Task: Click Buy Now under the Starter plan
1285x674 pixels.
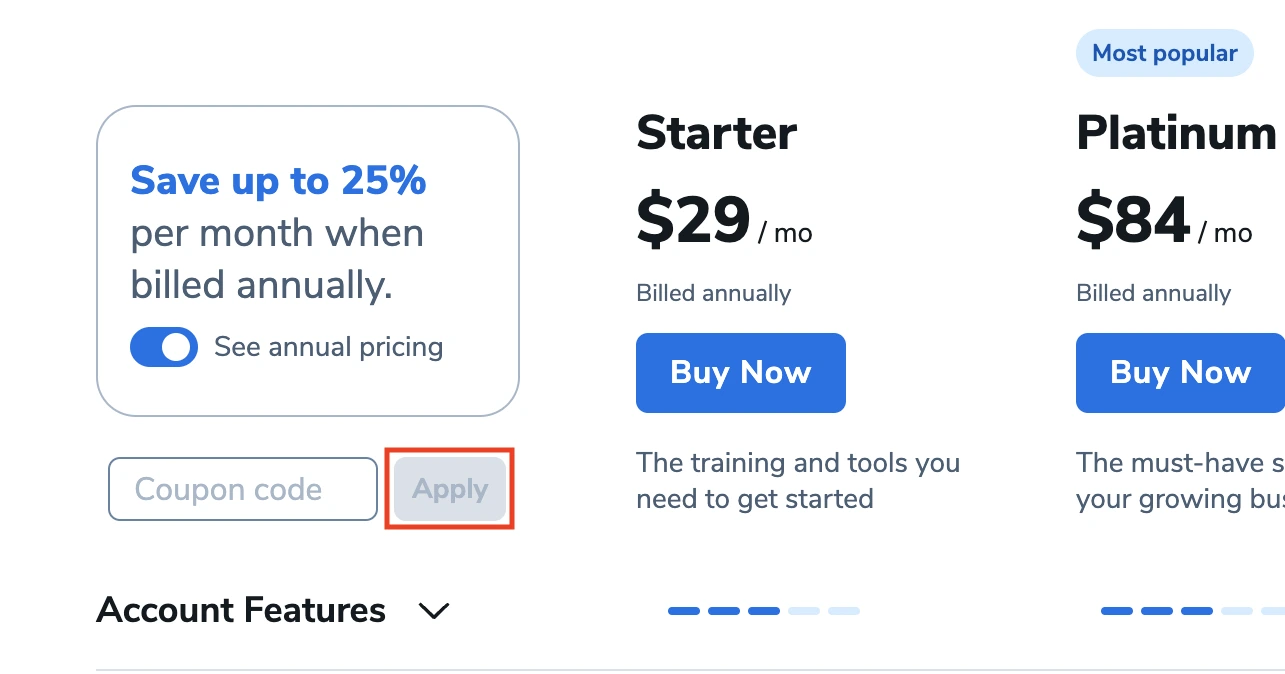Action: pos(741,373)
